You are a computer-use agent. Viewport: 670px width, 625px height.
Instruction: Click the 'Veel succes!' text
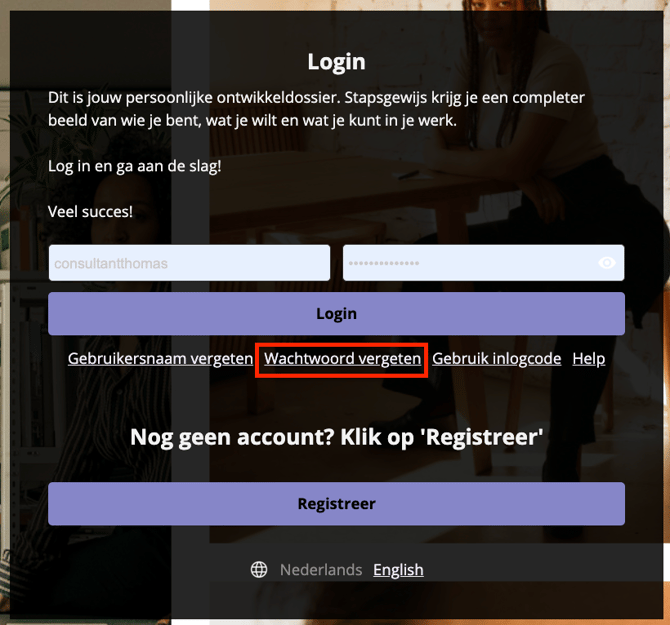tap(90, 211)
